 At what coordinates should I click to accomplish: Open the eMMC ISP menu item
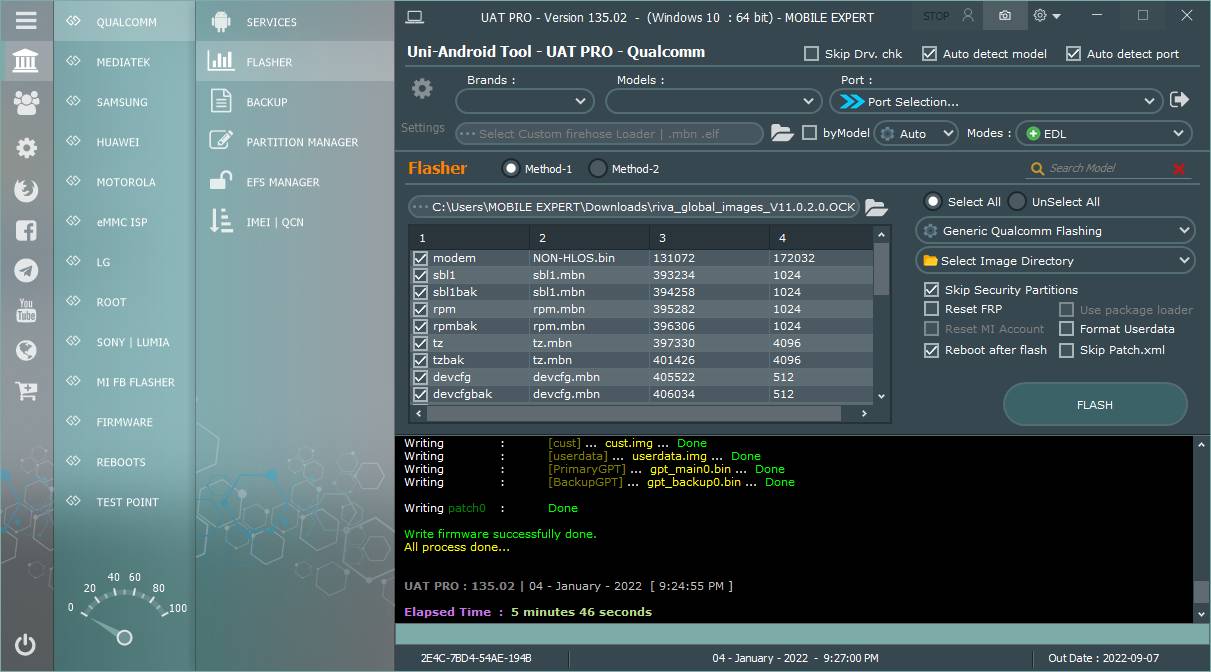124,221
